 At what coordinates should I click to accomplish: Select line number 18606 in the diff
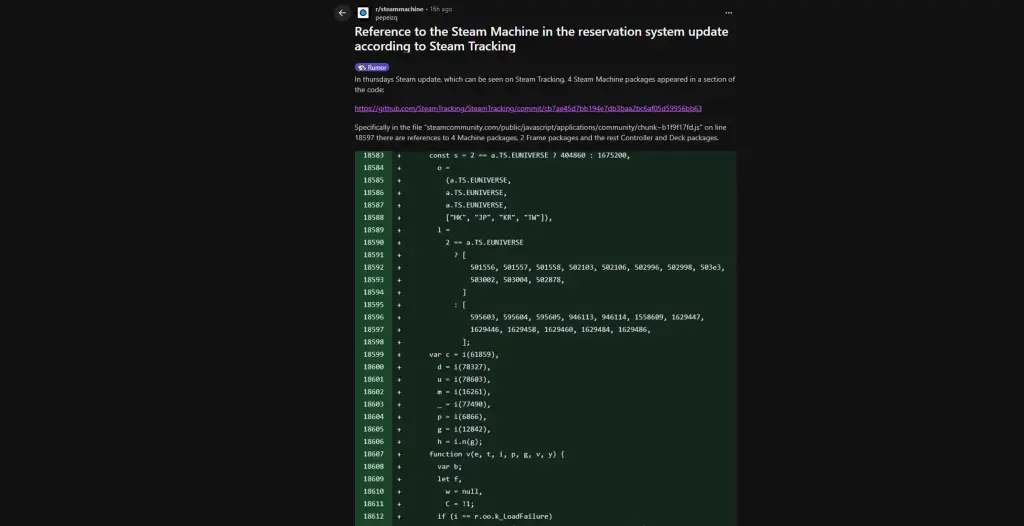point(374,441)
